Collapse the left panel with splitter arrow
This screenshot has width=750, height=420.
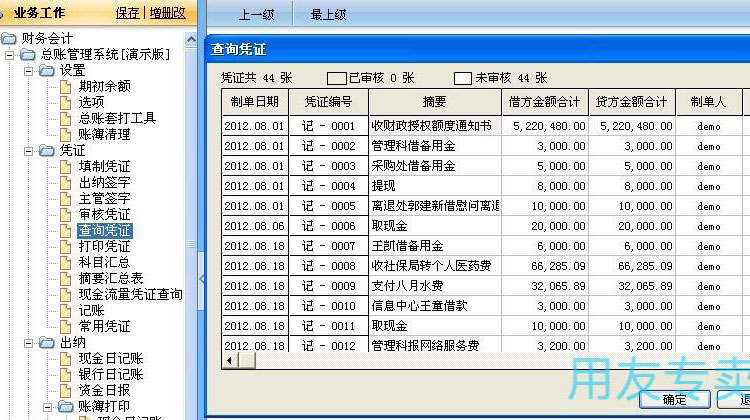tap(202, 279)
